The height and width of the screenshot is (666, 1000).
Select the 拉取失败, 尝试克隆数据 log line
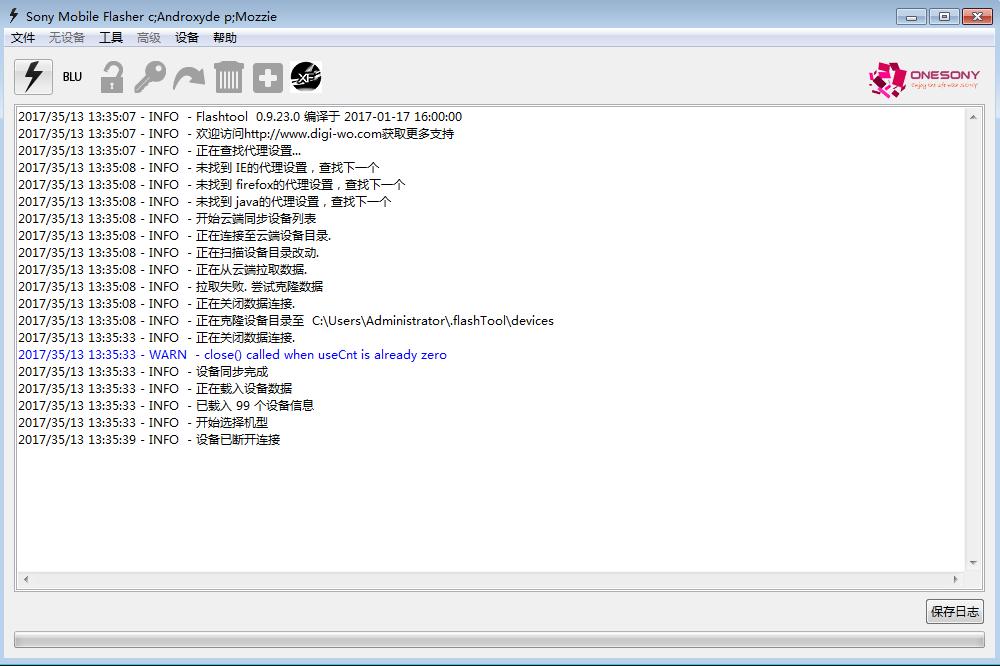[x=170, y=286]
